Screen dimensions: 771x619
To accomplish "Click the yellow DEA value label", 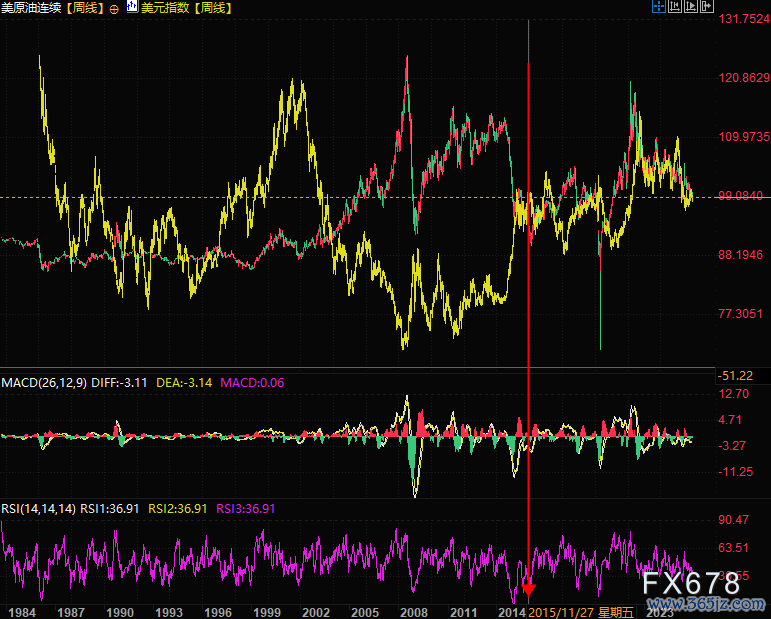I will point(184,382).
